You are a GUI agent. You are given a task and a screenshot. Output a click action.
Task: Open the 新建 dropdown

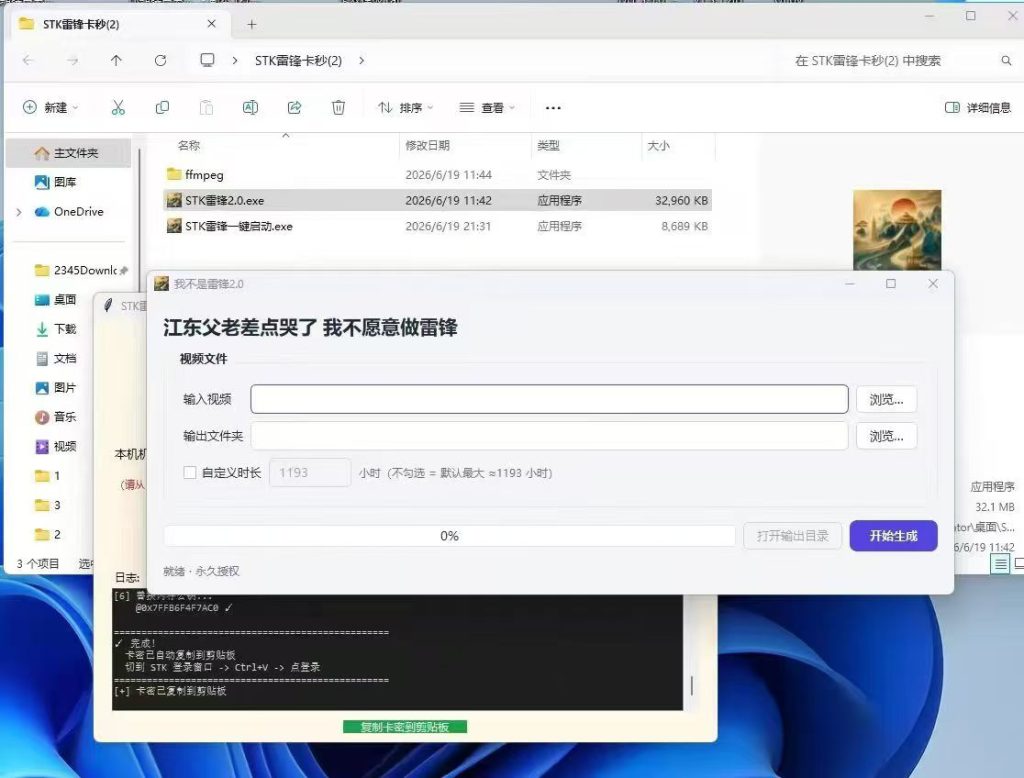click(50, 107)
